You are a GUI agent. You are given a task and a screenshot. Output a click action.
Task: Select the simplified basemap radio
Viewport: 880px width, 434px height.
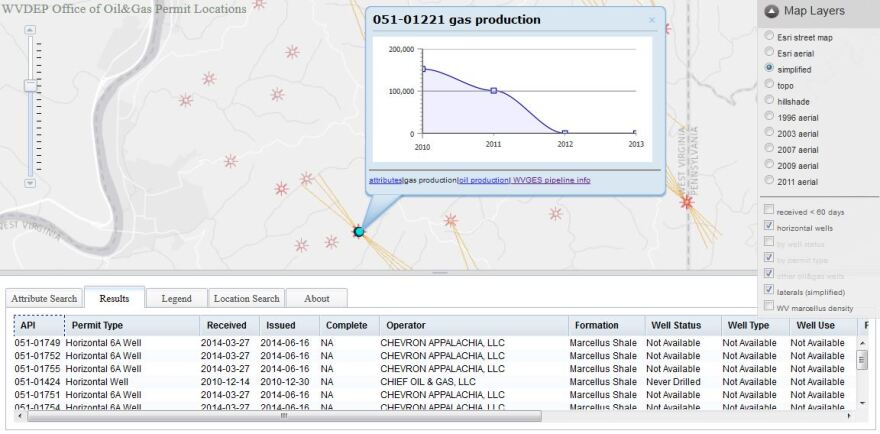click(x=769, y=67)
